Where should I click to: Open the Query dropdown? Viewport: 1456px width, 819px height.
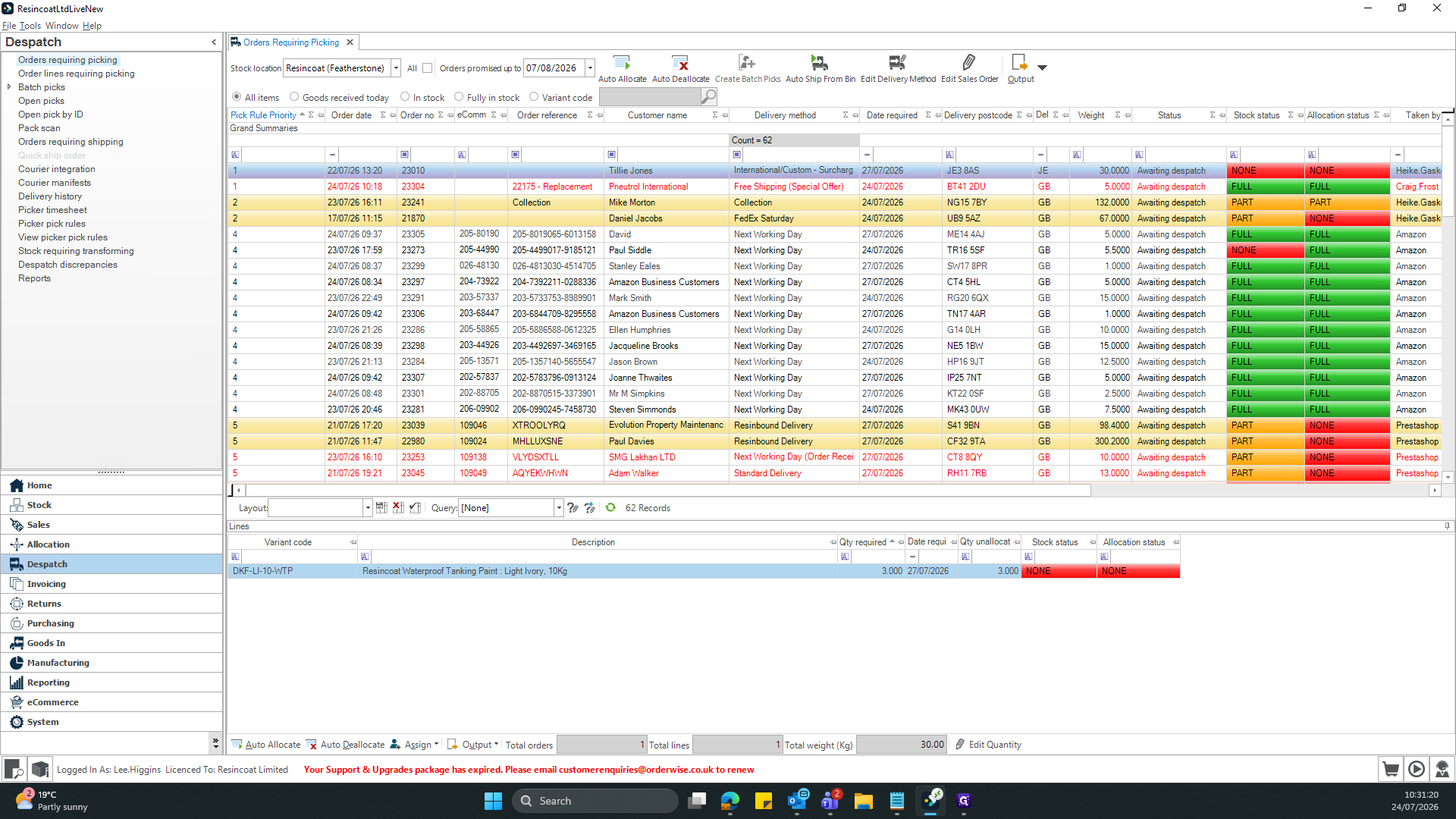point(559,508)
